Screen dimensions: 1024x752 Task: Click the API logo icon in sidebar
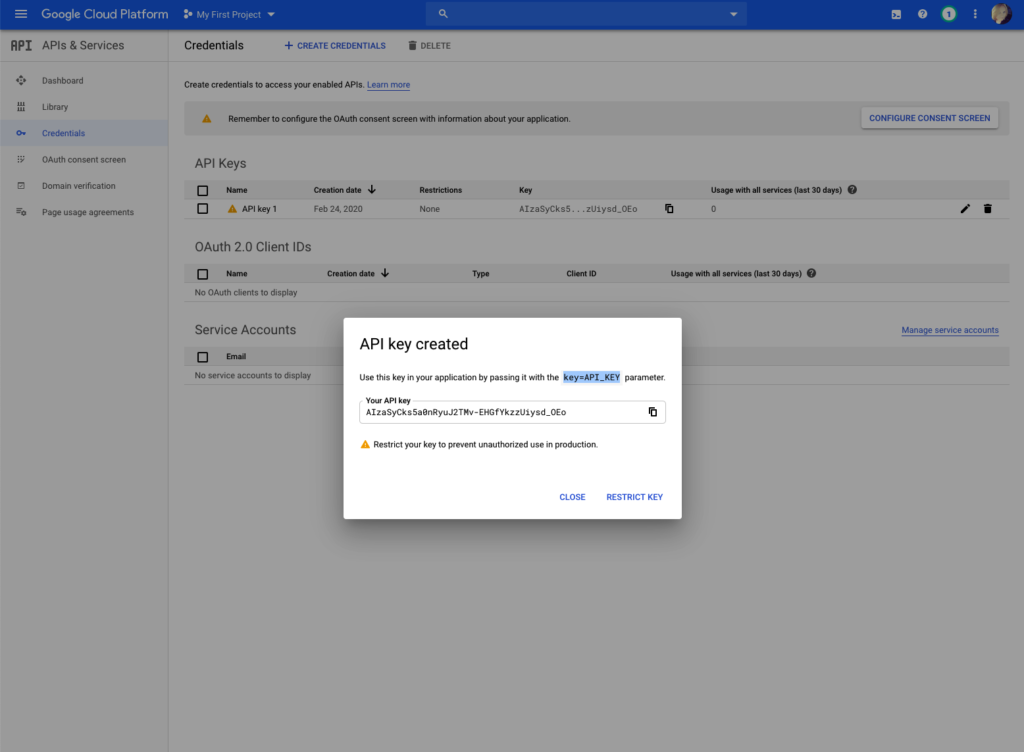(21, 45)
